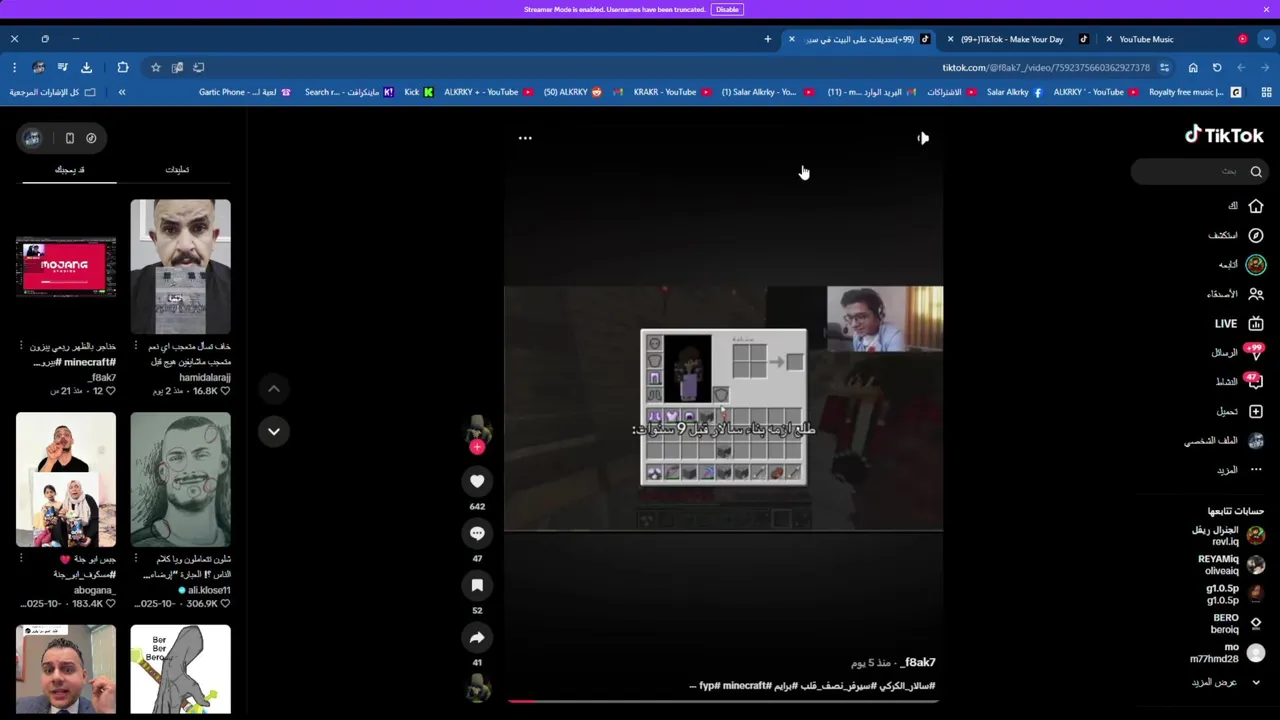
Task: Open the LIVE section in sidebar
Action: [x=1239, y=324]
